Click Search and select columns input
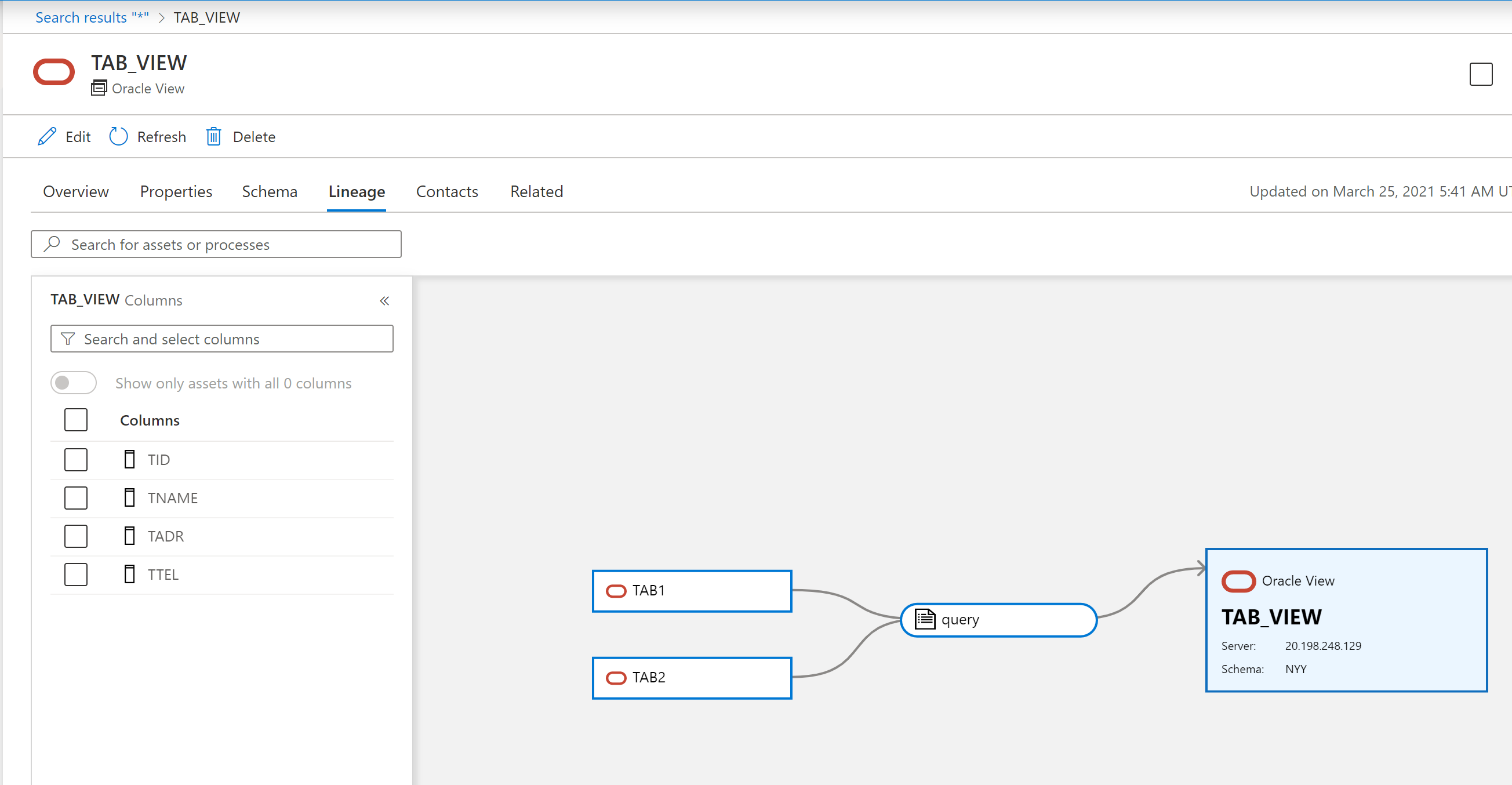 [222, 339]
